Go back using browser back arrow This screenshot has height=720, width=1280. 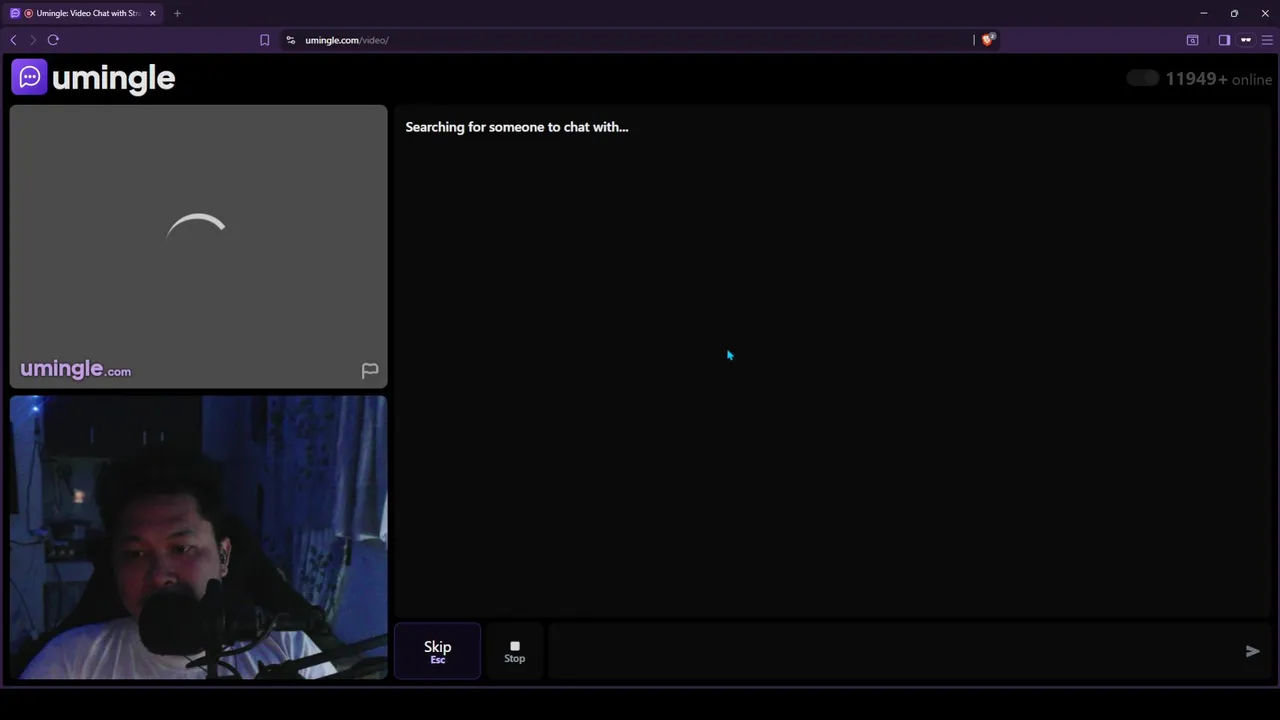pos(13,40)
